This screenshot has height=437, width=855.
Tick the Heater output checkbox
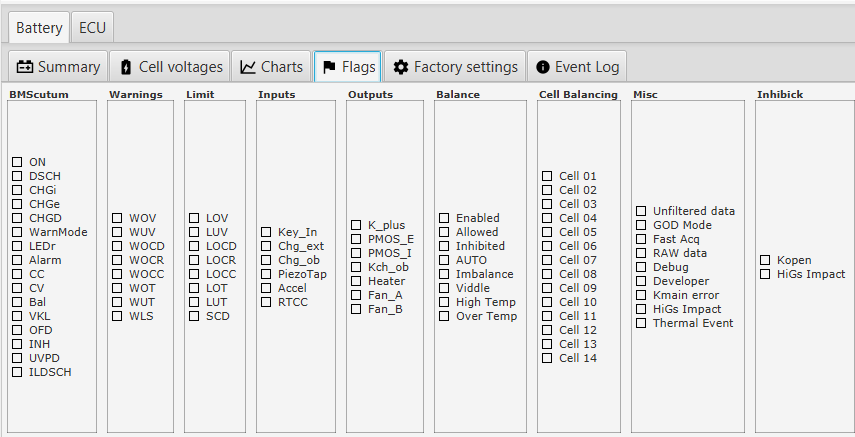pyautogui.click(x=356, y=282)
